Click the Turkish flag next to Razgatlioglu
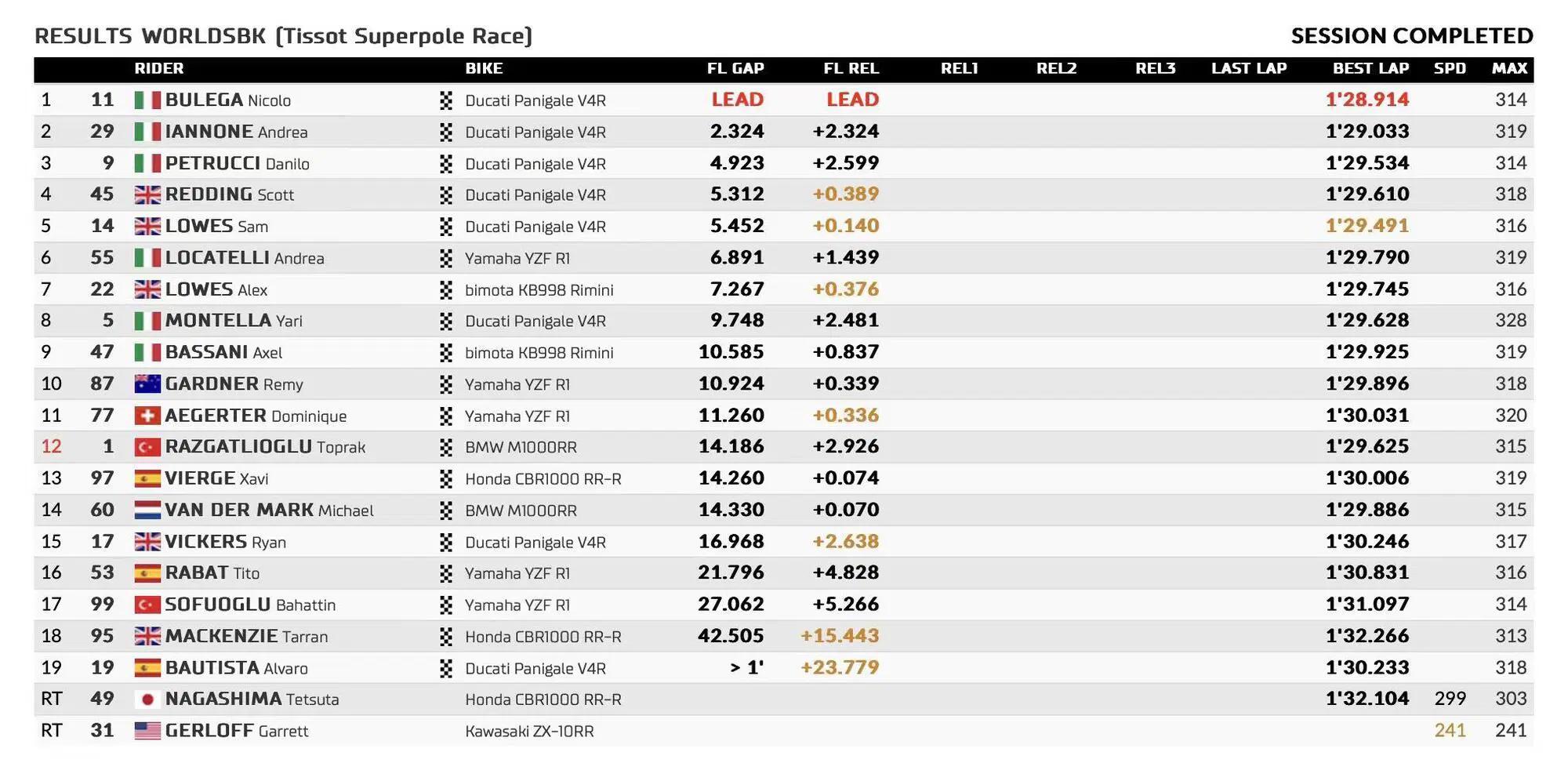 point(147,447)
